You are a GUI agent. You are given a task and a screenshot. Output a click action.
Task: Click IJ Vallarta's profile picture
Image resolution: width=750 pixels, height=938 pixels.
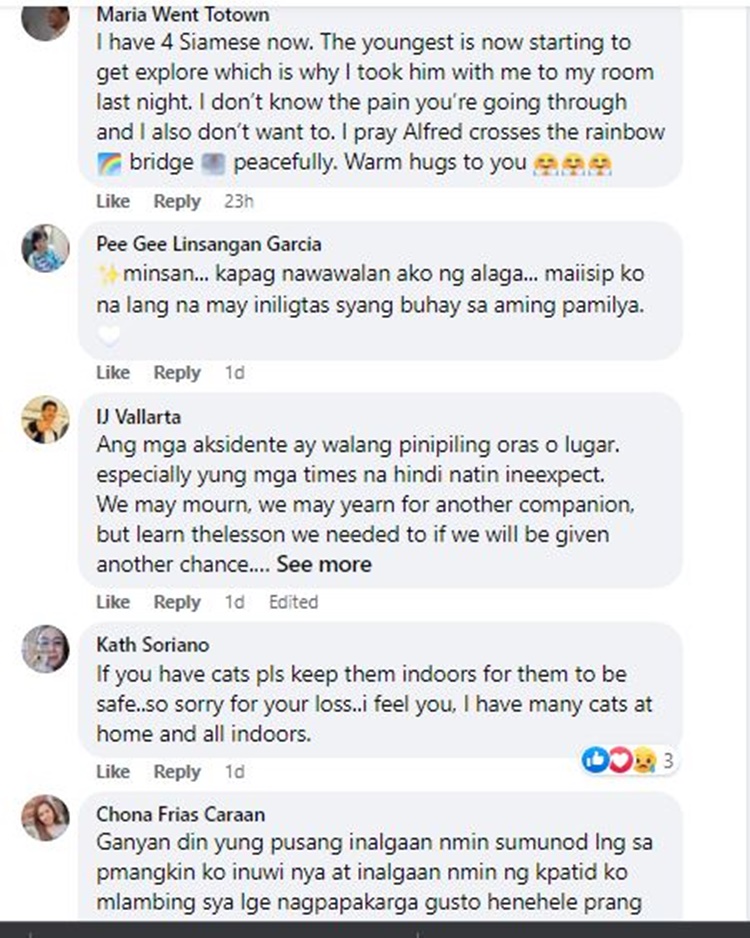45,420
